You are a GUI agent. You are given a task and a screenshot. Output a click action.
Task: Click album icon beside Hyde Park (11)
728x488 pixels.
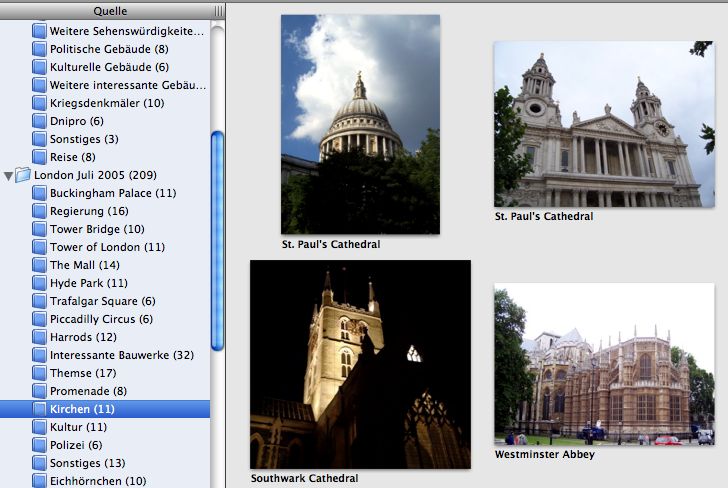39,283
